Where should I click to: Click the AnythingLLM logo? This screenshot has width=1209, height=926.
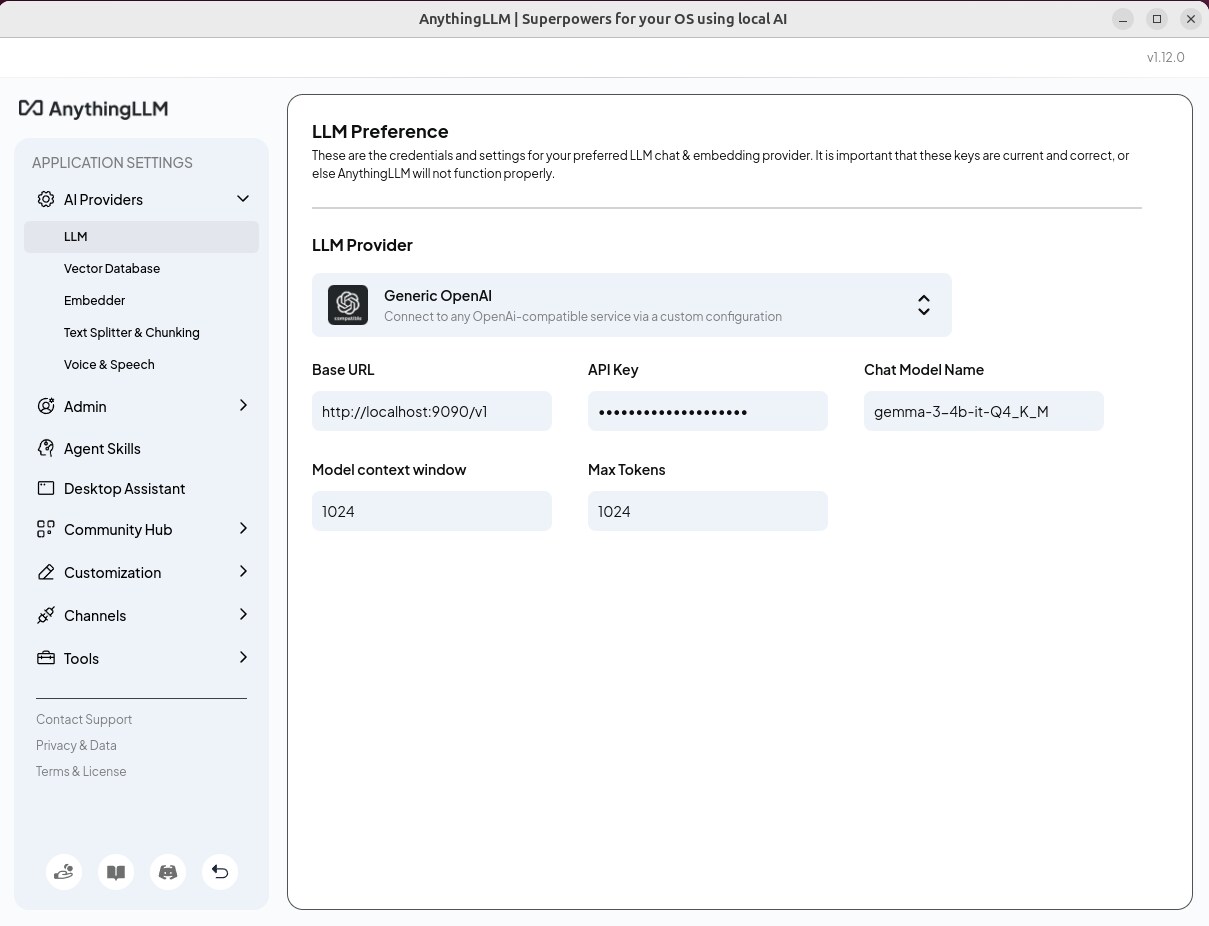93,109
